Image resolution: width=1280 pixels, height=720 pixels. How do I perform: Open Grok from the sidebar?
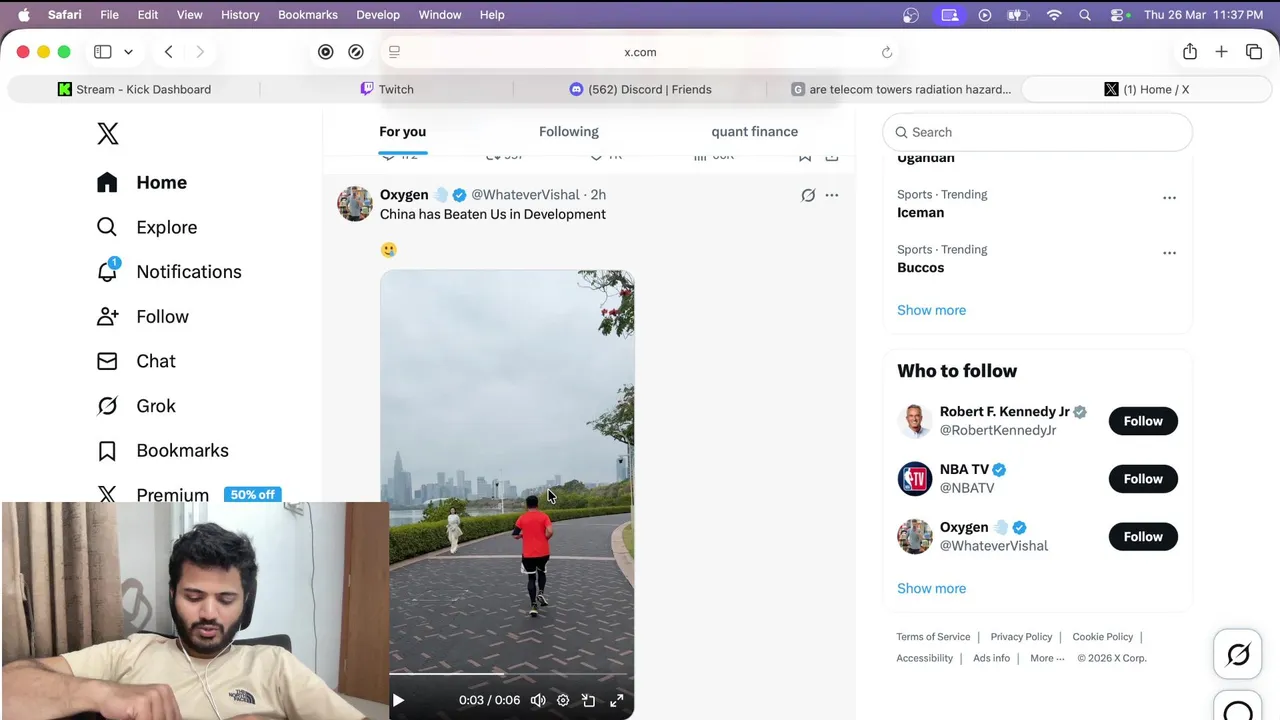136,406
